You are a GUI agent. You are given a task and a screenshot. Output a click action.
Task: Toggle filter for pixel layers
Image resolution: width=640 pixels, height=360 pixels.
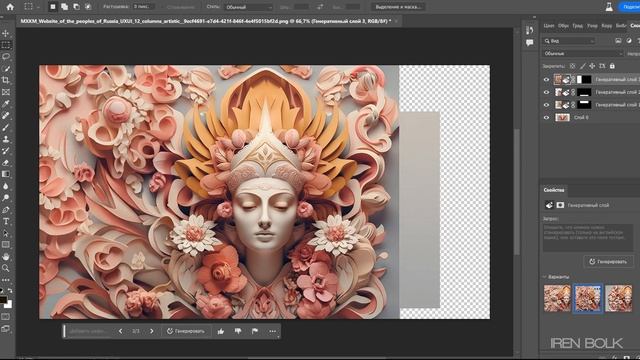click(618, 41)
